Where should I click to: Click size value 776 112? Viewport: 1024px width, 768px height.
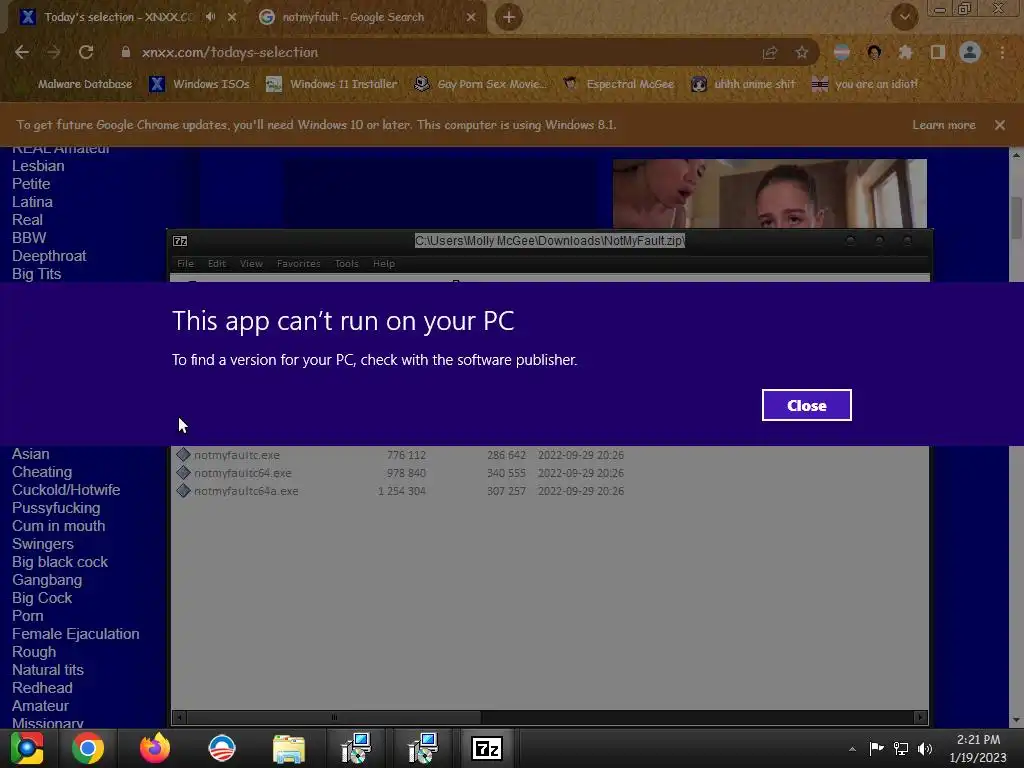(x=406, y=455)
